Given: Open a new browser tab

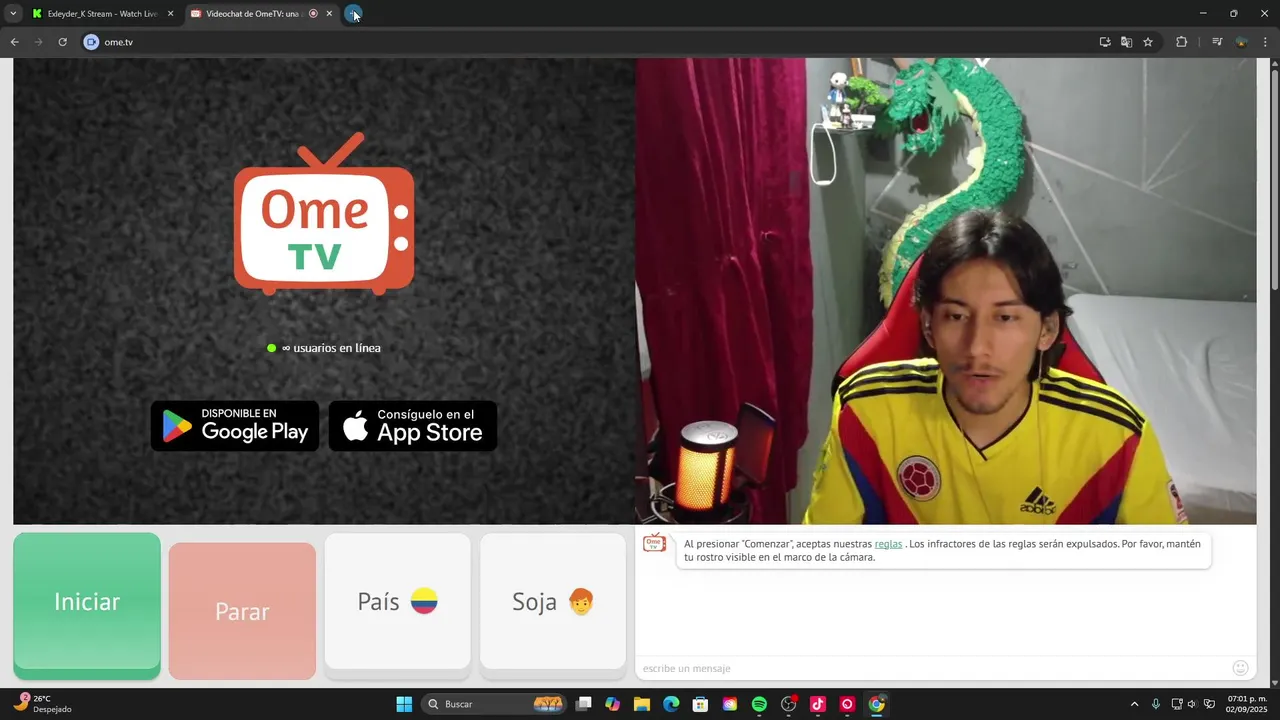Looking at the screenshot, I should pyautogui.click(x=353, y=14).
